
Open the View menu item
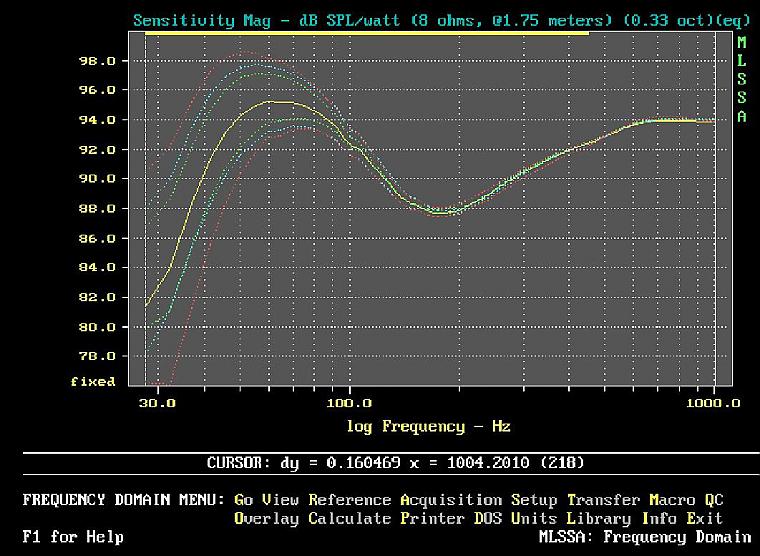(x=280, y=500)
